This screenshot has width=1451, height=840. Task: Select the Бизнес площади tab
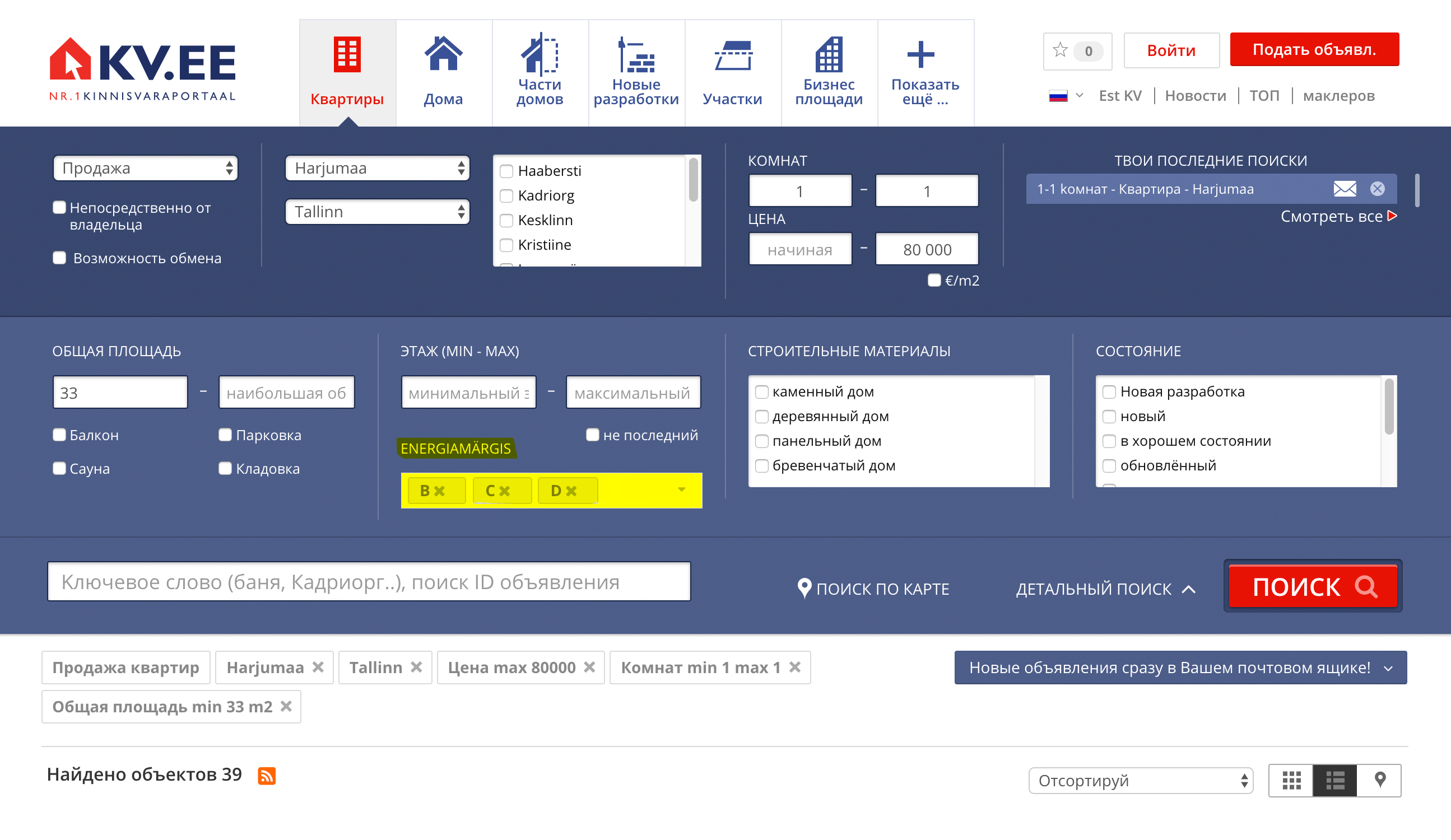[x=829, y=73]
